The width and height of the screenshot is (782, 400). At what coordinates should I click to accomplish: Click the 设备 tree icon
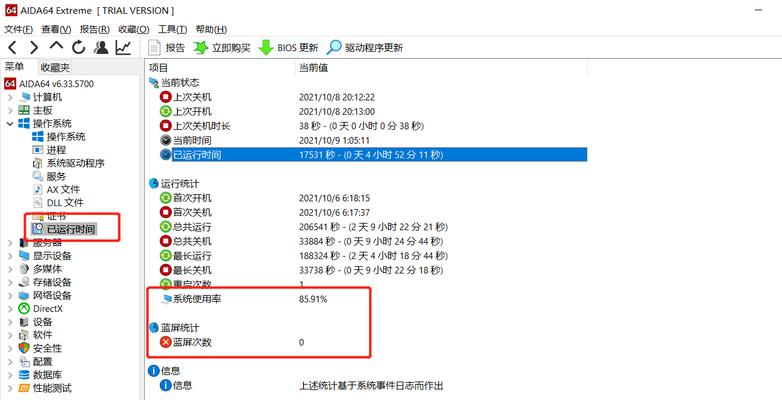coord(24,322)
